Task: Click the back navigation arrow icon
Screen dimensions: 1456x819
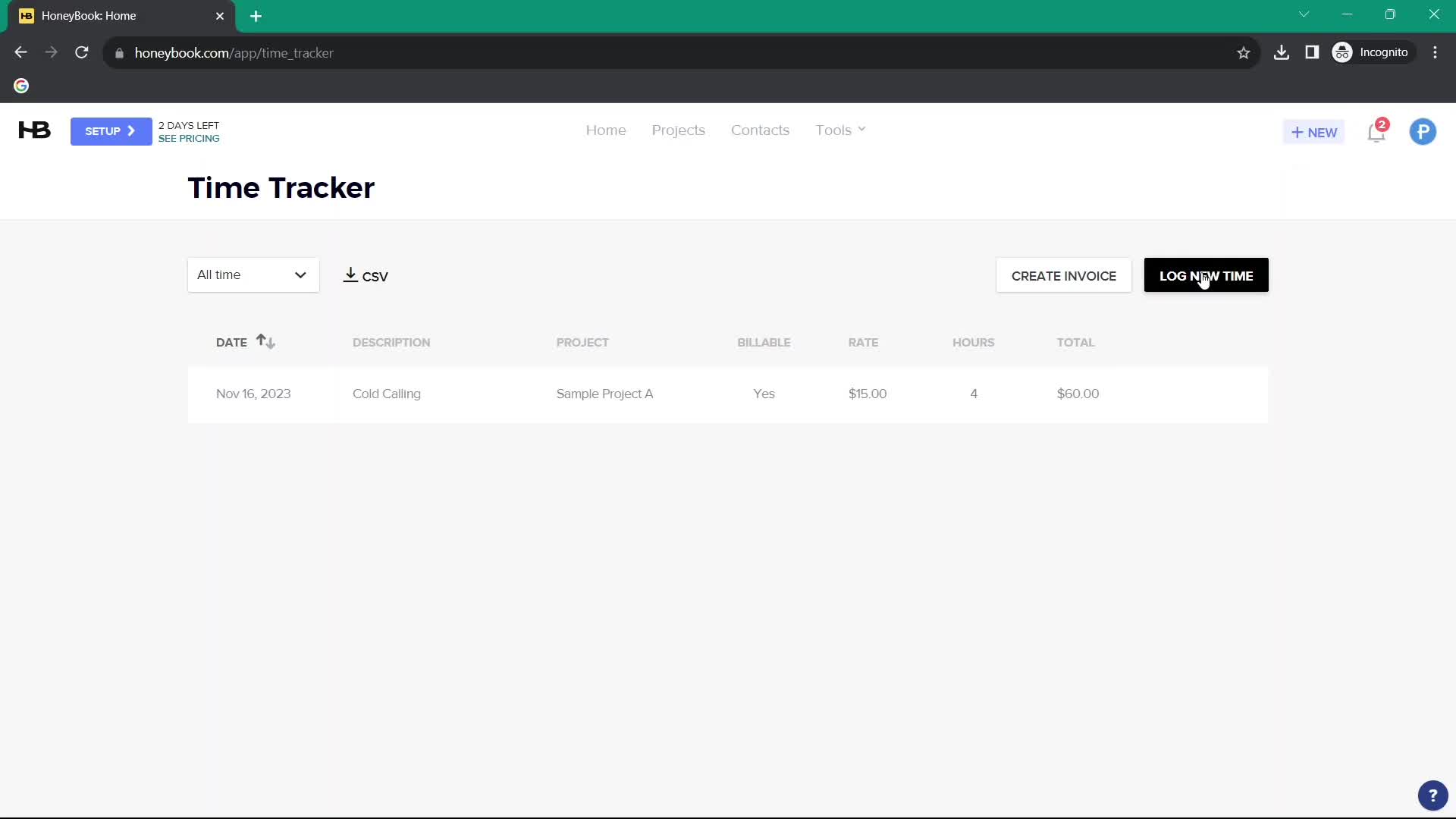Action: 20,52
